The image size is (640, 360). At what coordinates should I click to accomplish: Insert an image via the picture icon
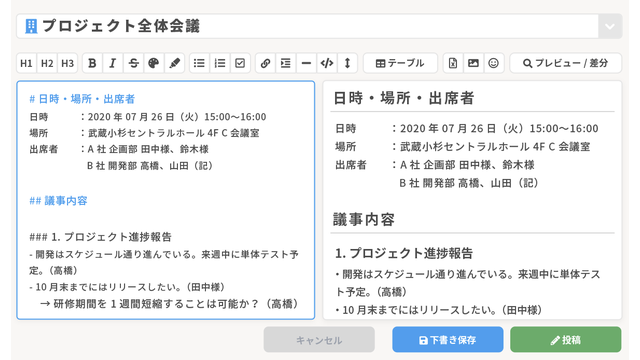click(x=473, y=63)
